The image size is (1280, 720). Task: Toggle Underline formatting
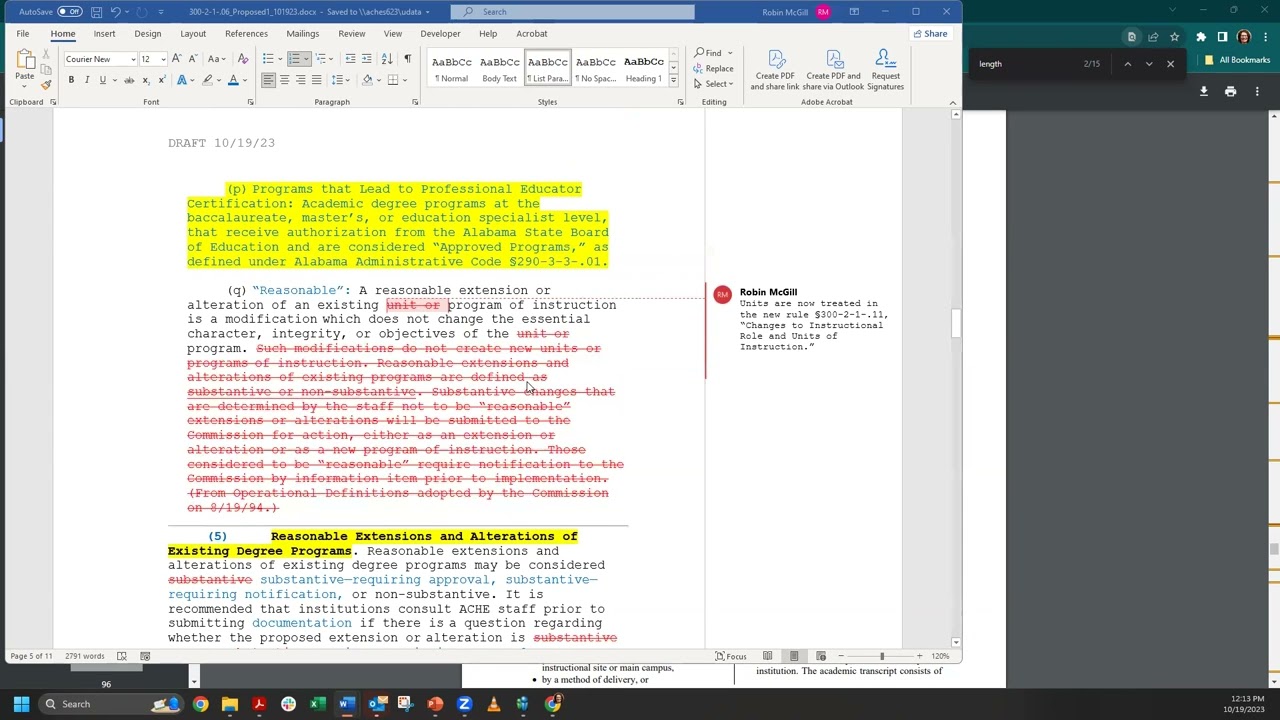[102, 80]
